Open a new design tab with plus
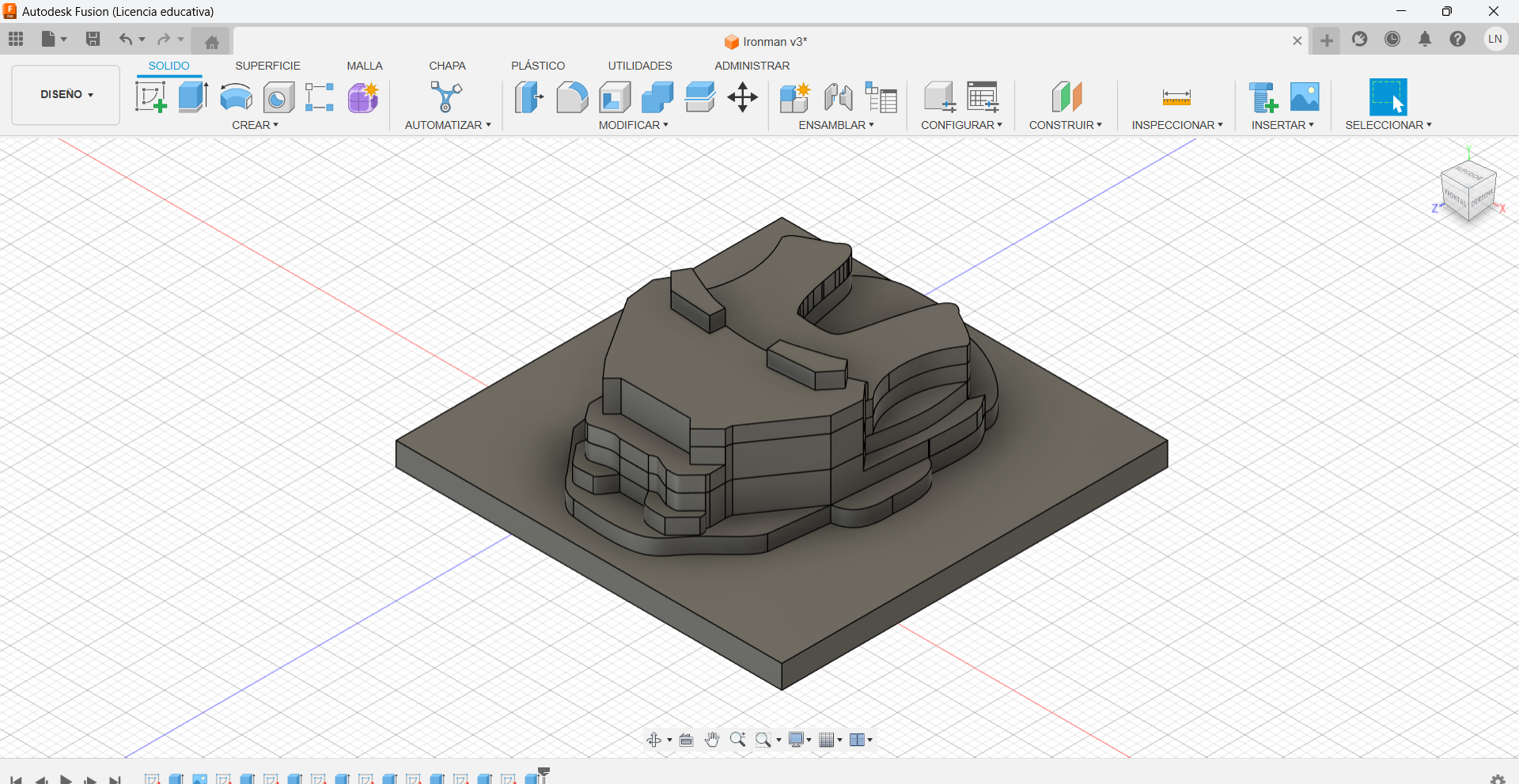Screen dimensions: 1519x784 (x=1327, y=40)
